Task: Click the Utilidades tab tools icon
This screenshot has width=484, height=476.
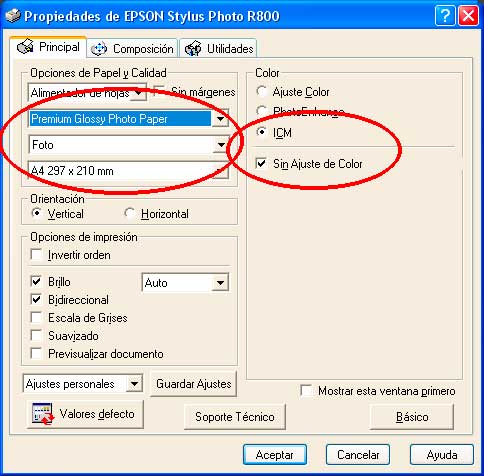Action: pyautogui.click(x=193, y=49)
